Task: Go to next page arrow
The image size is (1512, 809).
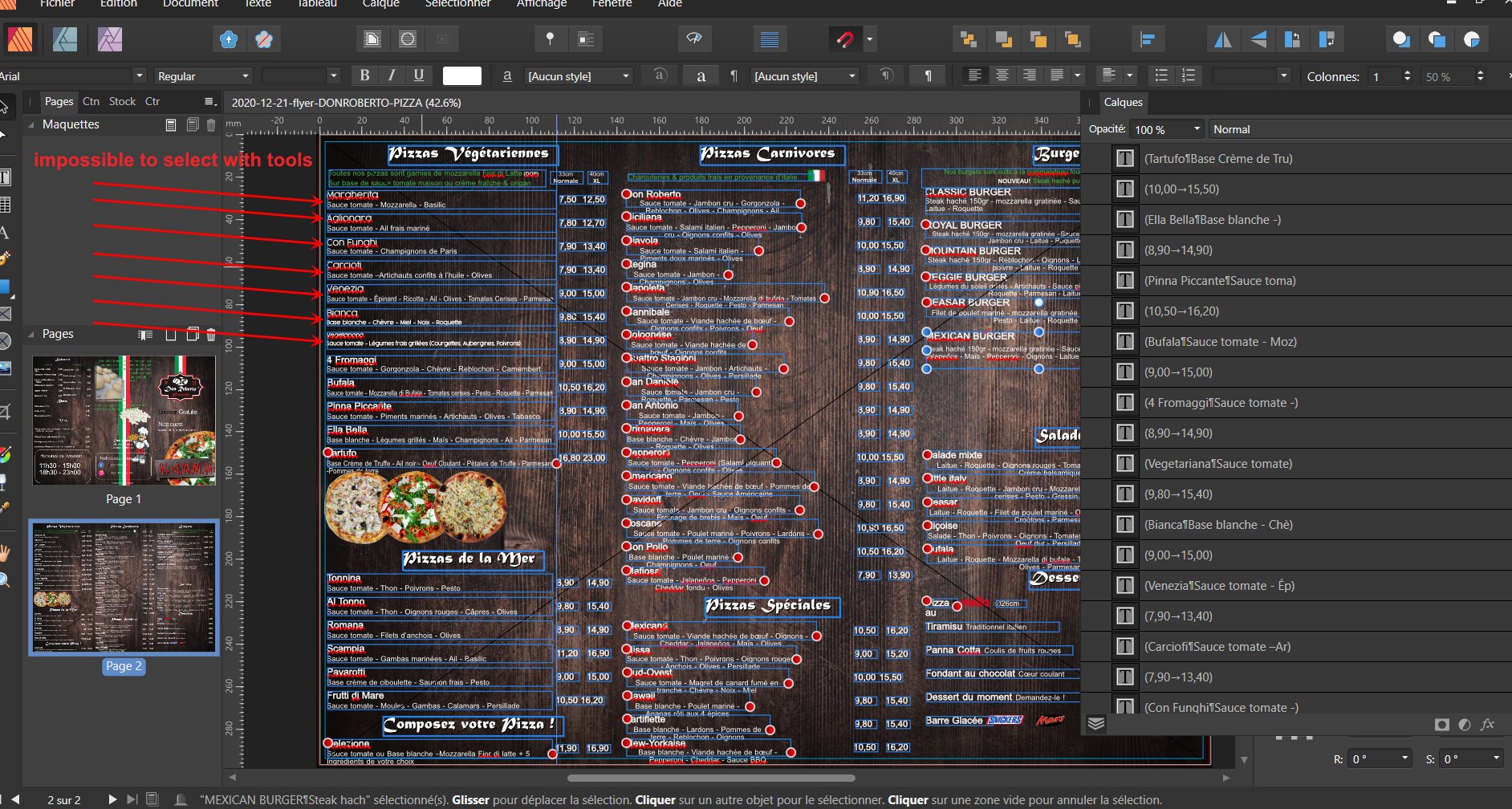Action: point(112,799)
